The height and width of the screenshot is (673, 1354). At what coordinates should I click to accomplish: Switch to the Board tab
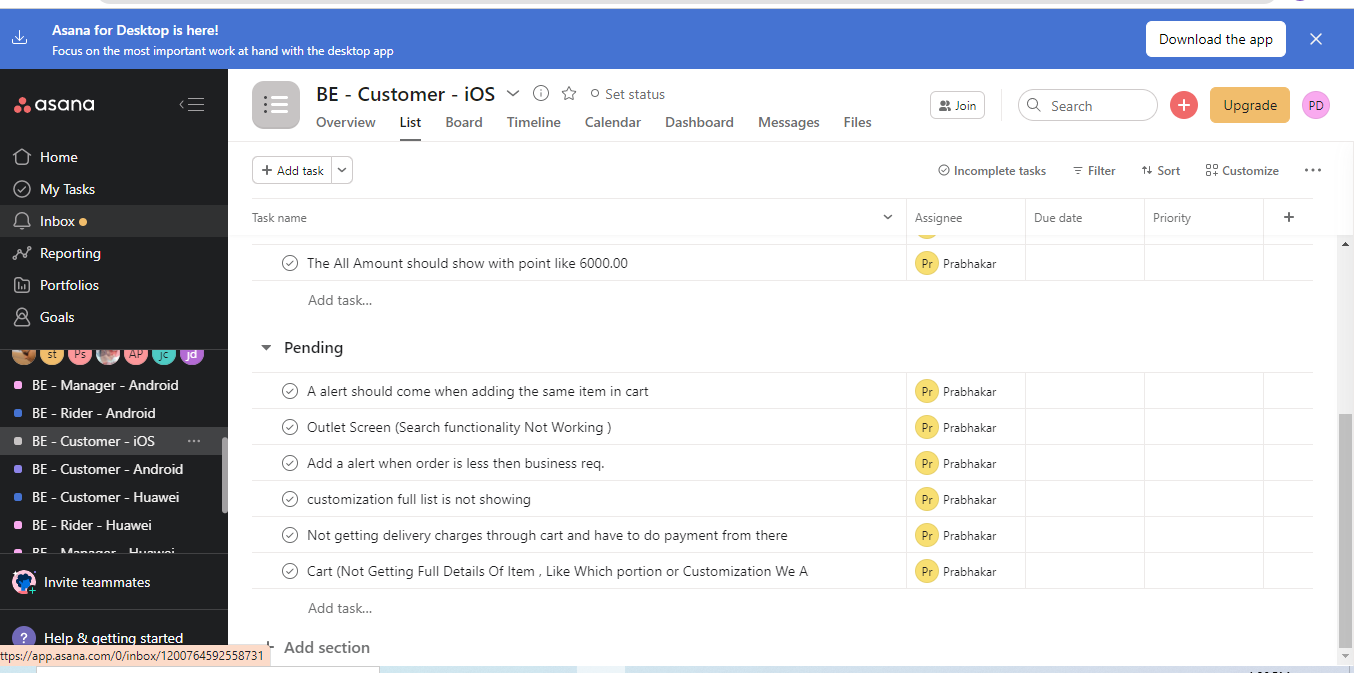click(464, 122)
